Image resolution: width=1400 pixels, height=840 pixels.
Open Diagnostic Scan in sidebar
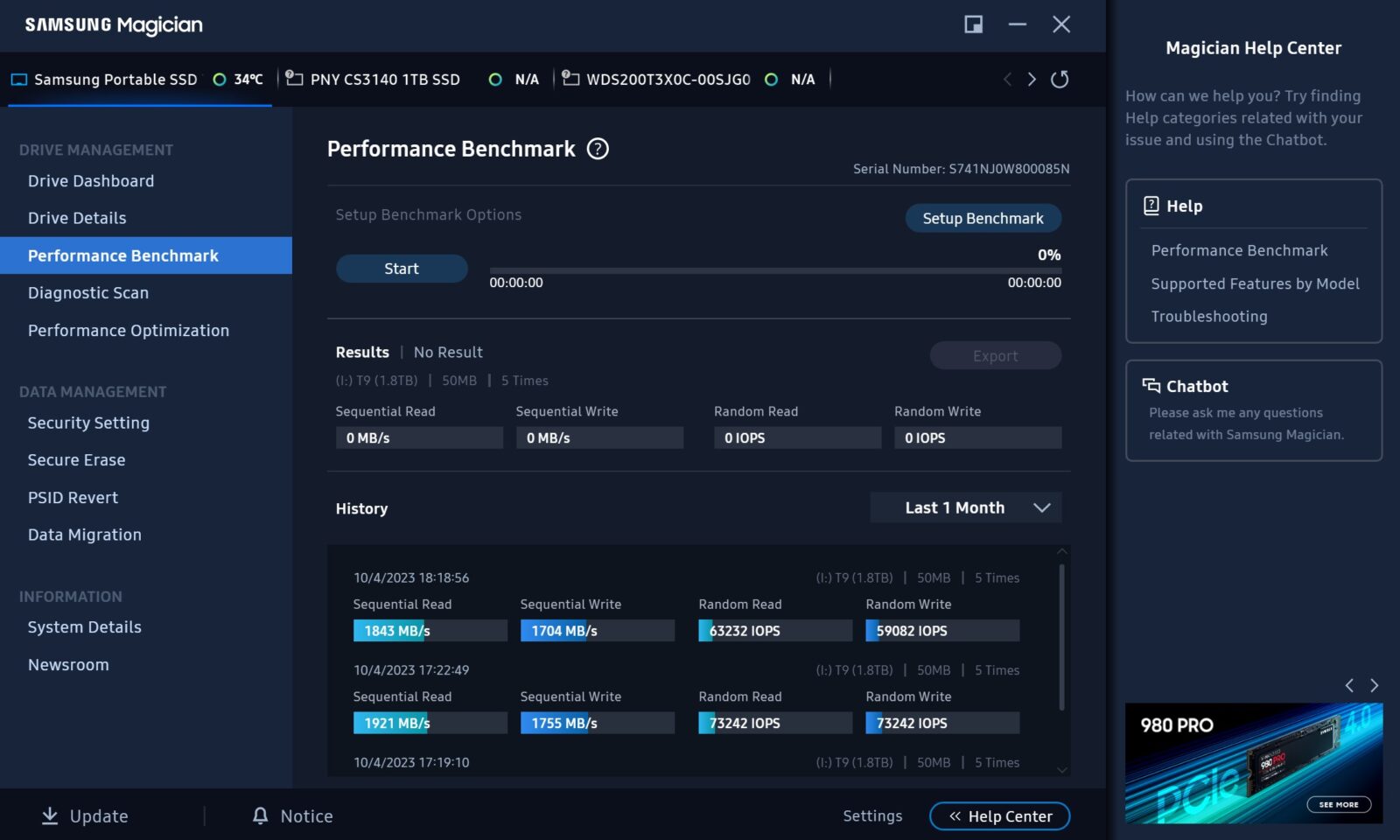pyautogui.click(x=88, y=293)
